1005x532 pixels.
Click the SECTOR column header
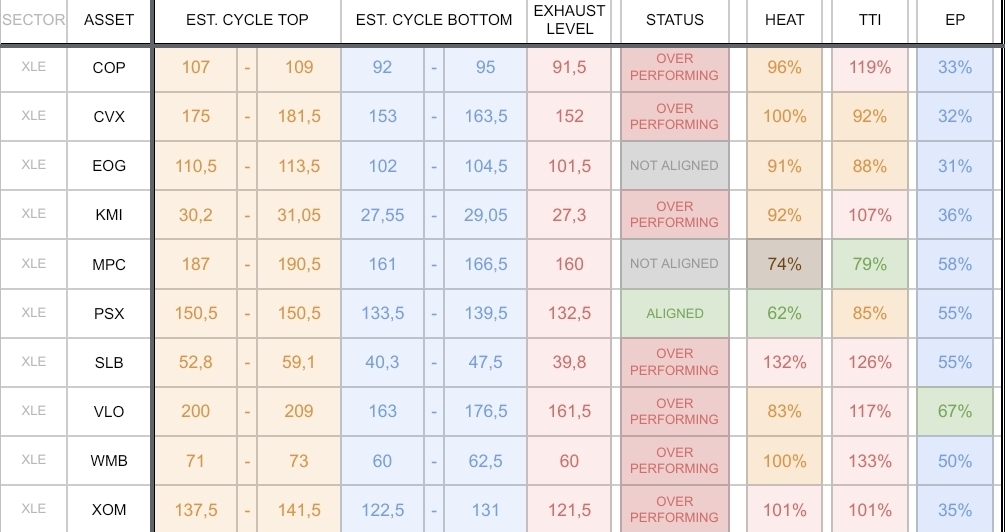pyautogui.click(x=33, y=20)
